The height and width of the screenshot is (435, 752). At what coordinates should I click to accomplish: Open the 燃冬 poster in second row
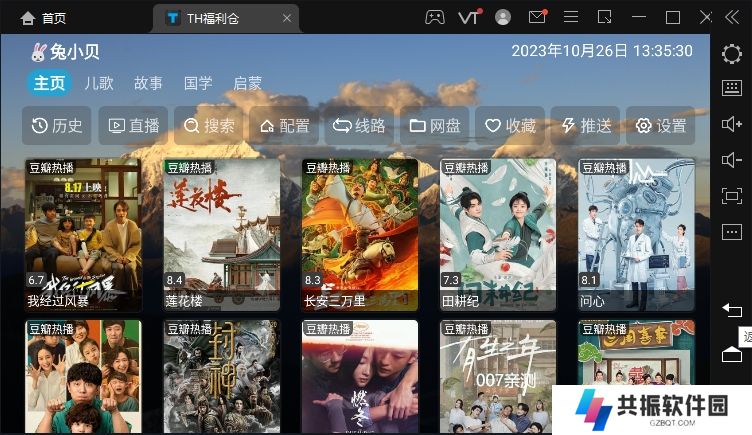pyautogui.click(x=360, y=377)
